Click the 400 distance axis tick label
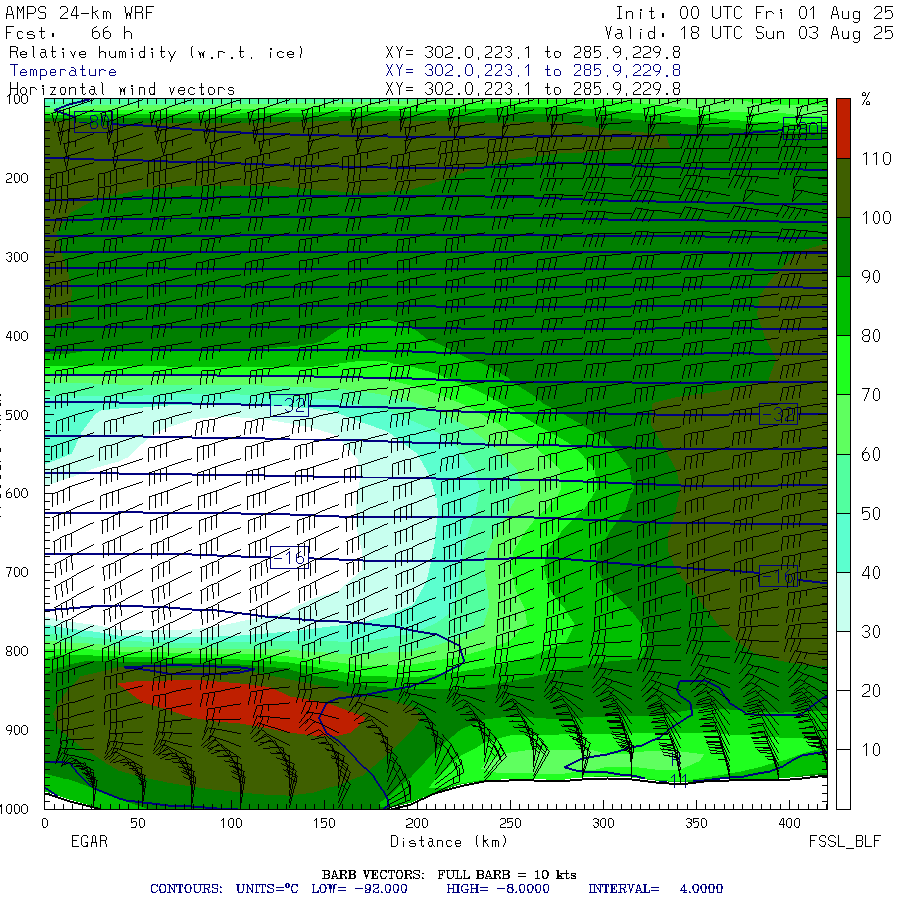Viewport: 900px width, 900px height. 789,824
